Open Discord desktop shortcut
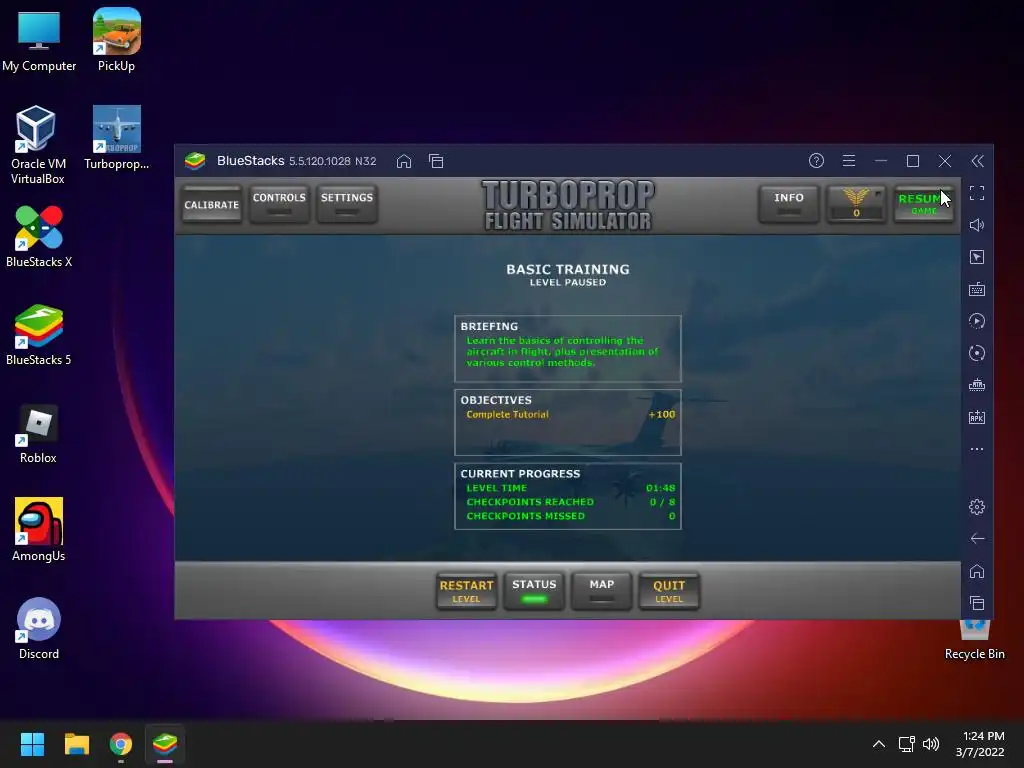The width and height of the screenshot is (1024, 768). tap(39, 628)
